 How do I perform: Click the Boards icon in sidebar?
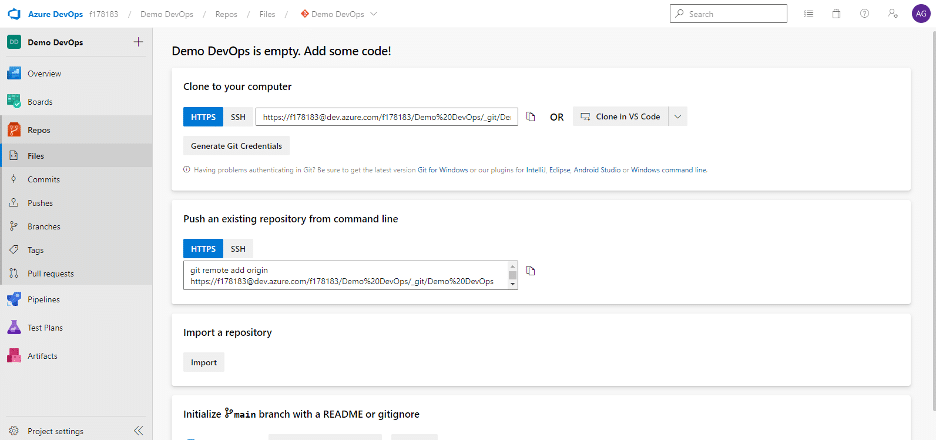point(14,101)
